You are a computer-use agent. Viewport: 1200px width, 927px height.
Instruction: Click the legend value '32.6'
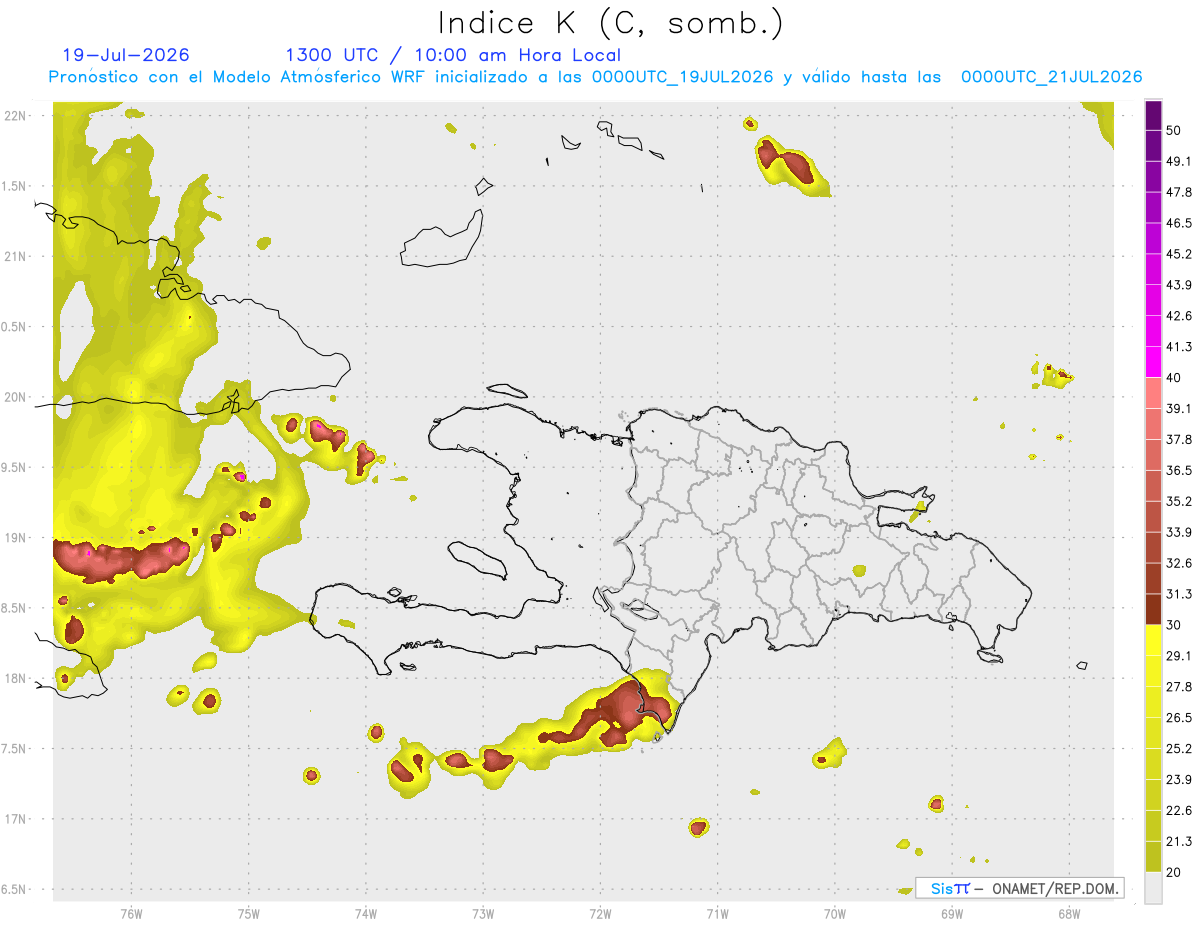(x=1179, y=563)
